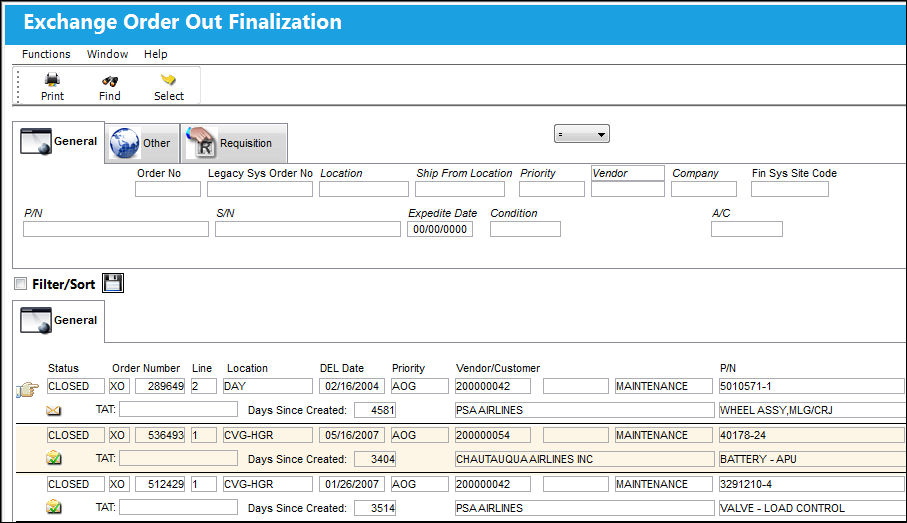Select the lower General results tab
The height and width of the screenshot is (523, 907).
point(58,321)
